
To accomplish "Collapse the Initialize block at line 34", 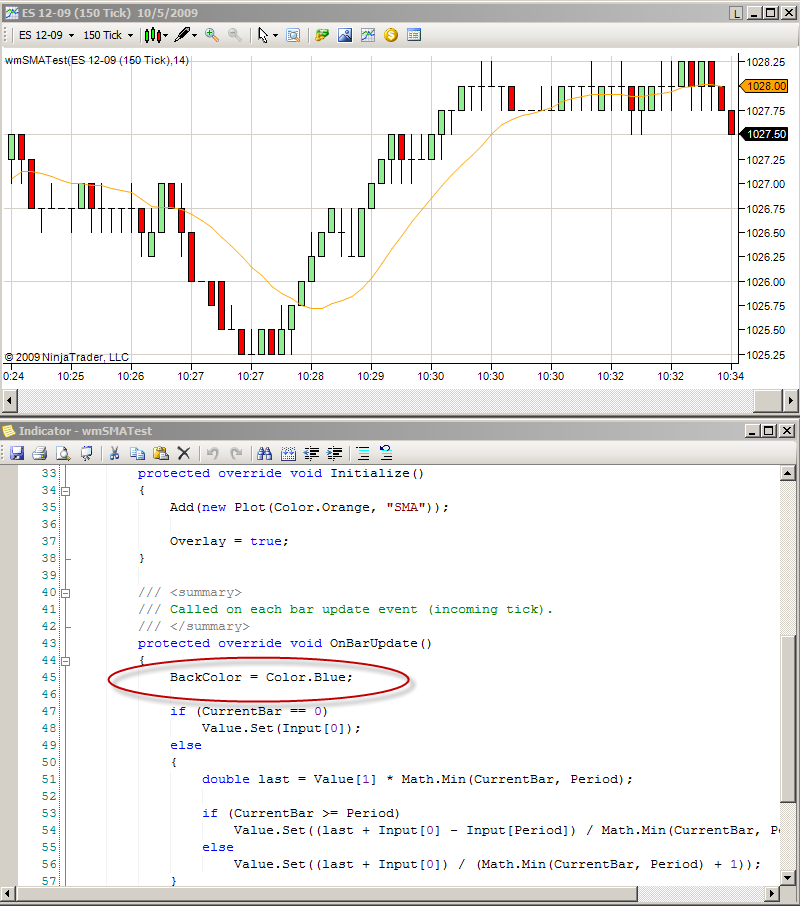I will pyautogui.click(x=66, y=491).
